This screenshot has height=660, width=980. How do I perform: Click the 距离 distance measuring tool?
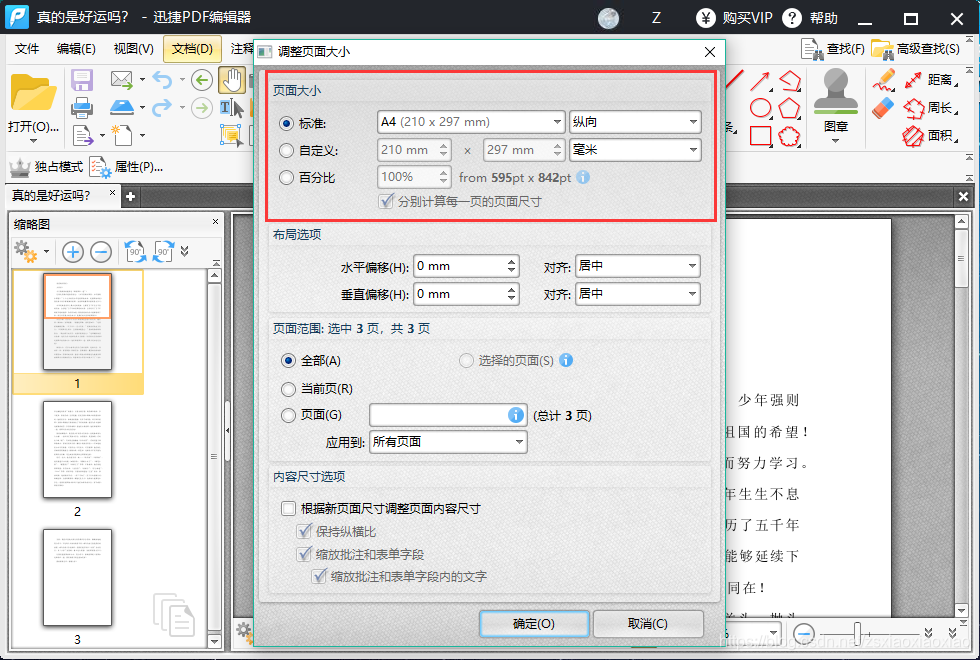[930, 80]
